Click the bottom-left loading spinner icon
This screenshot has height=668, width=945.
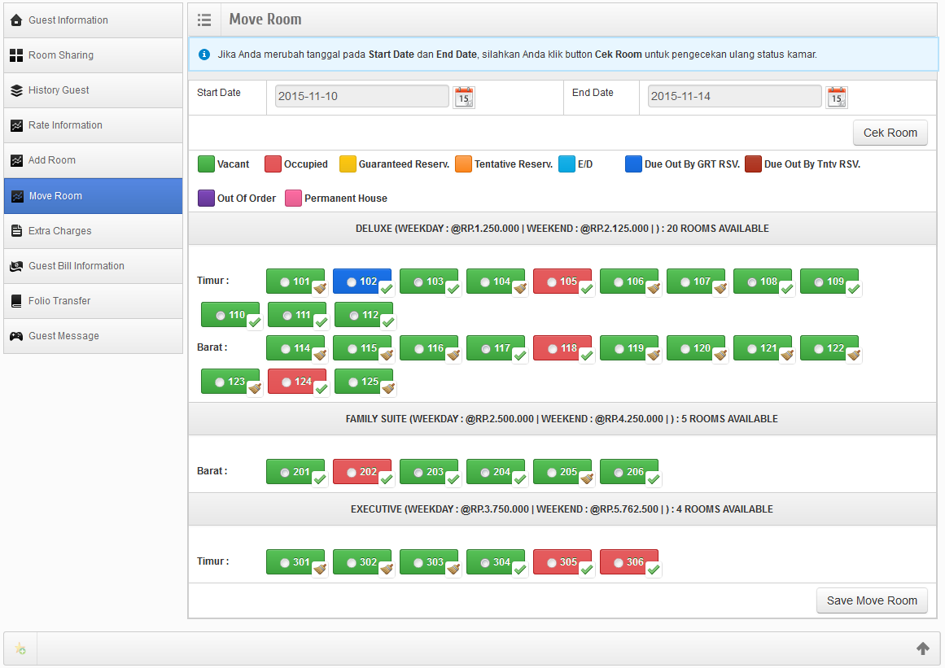click(x=20, y=649)
